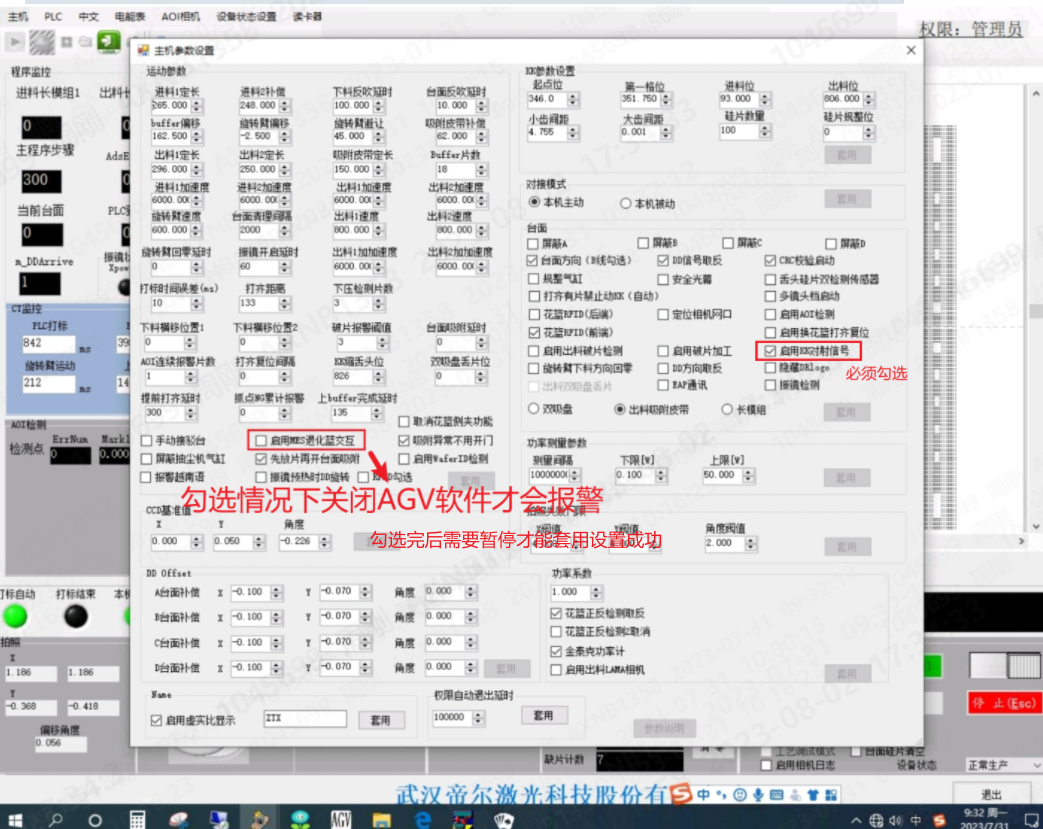Select the 本机被动 radio button
Viewport: 1043px width, 829px height.
(625, 204)
